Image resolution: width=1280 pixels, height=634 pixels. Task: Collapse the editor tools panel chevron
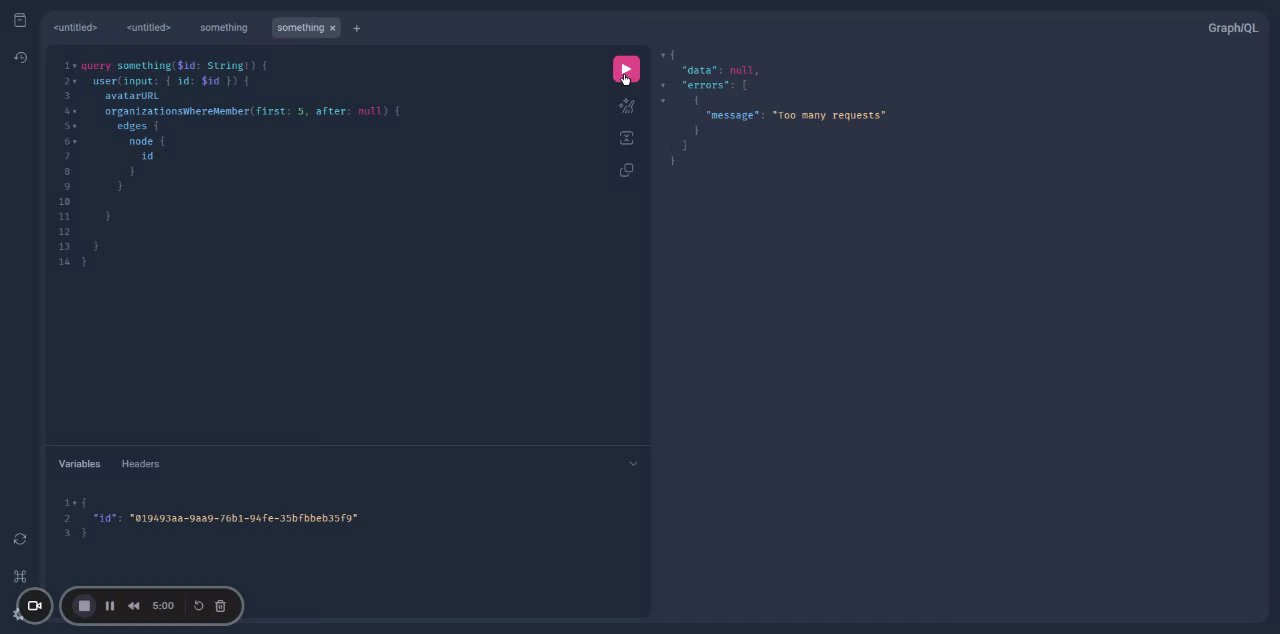(633, 463)
